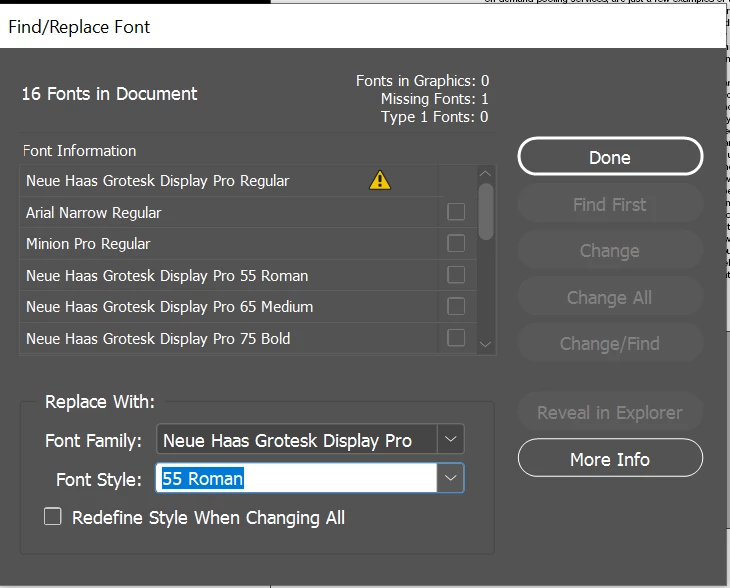
Task: Click the Font Style field with 55 Roman
Action: pos(297,478)
